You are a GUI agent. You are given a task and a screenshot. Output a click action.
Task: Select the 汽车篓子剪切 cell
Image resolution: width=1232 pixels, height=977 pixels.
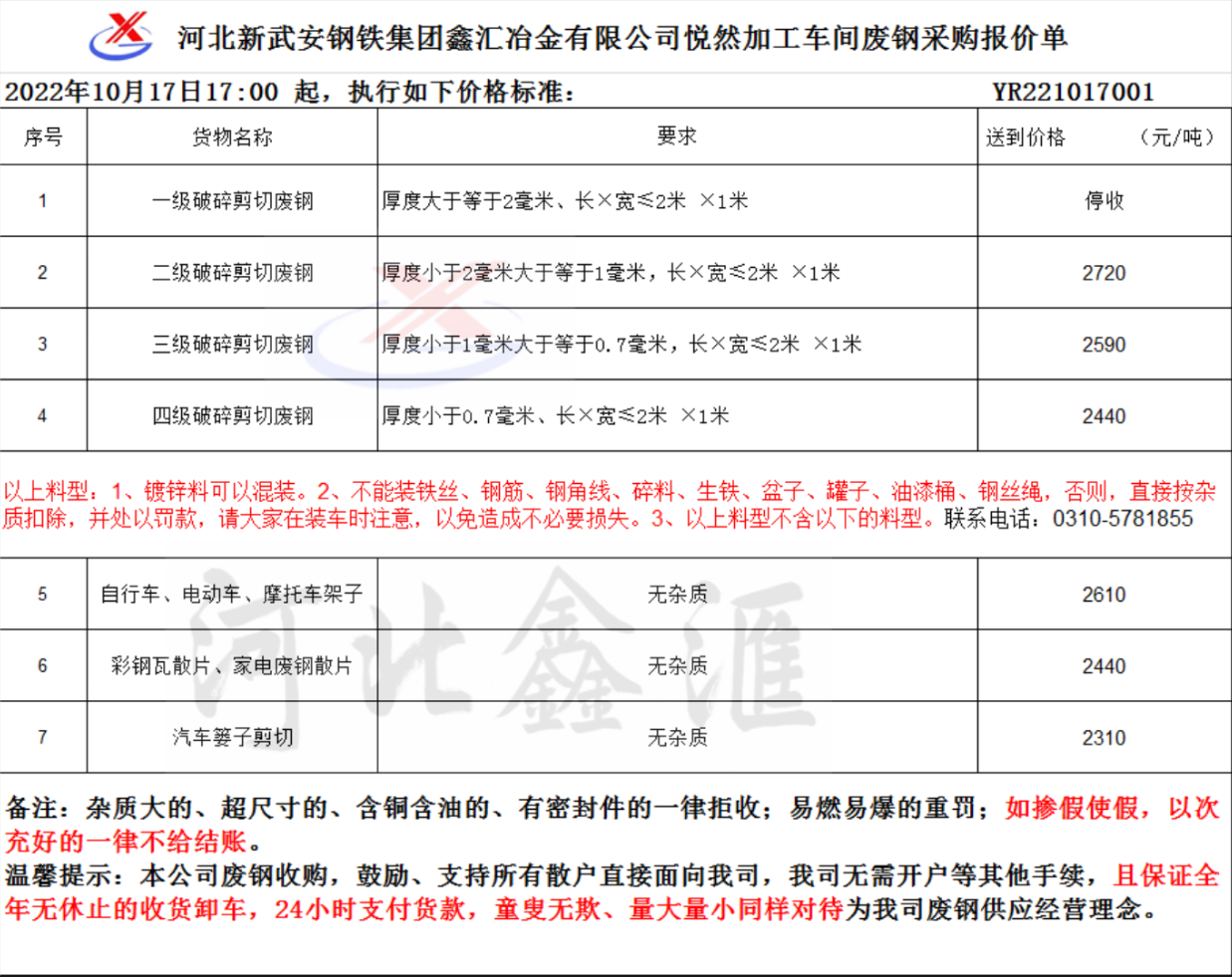pyautogui.click(x=232, y=738)
